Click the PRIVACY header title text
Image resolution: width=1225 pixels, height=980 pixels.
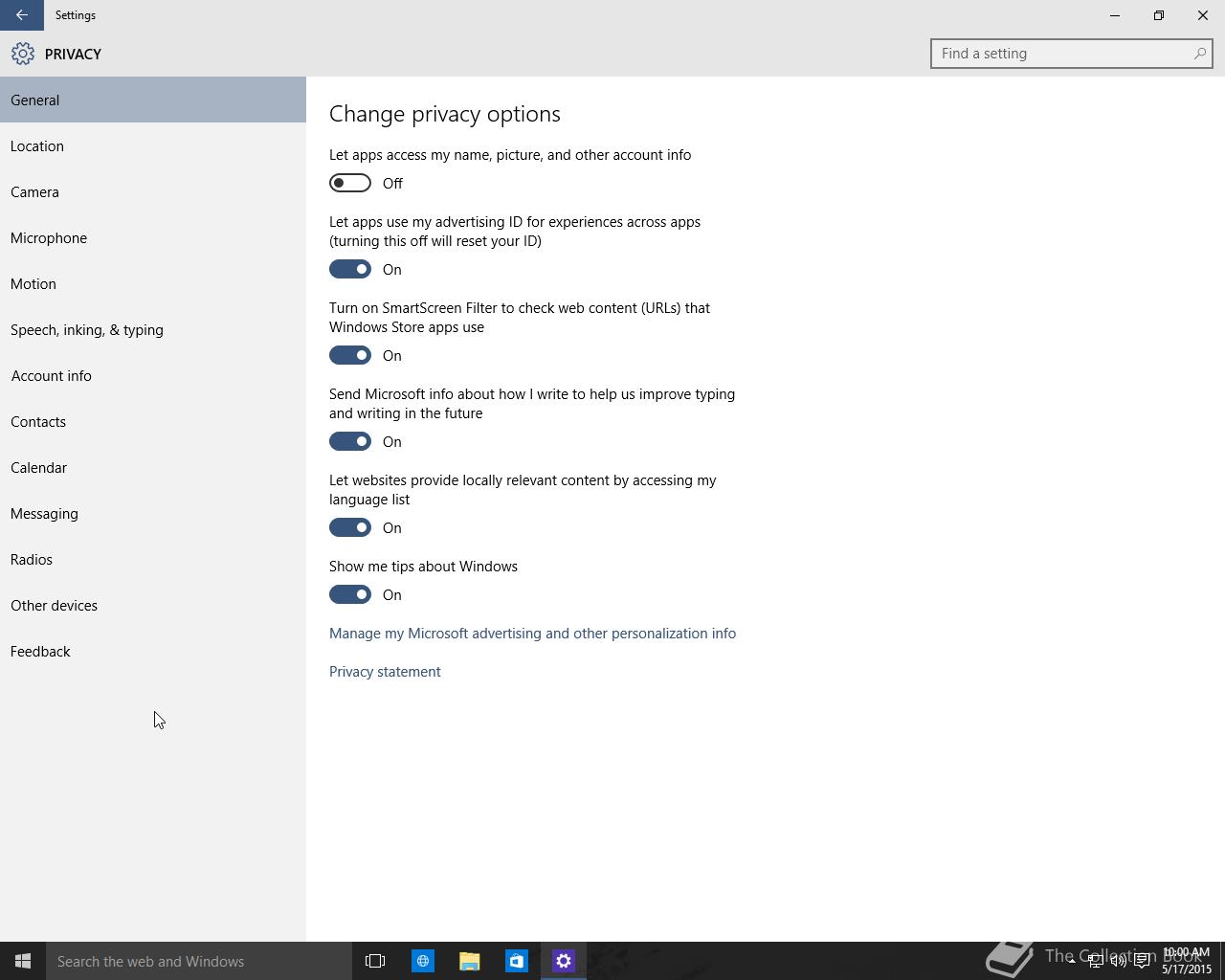73,55
